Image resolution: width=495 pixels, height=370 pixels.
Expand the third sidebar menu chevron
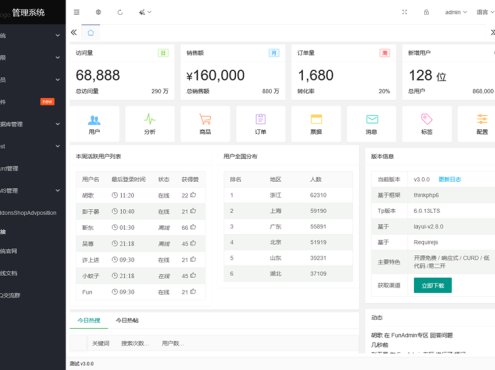pyautogui.click(x=58, y=80)
